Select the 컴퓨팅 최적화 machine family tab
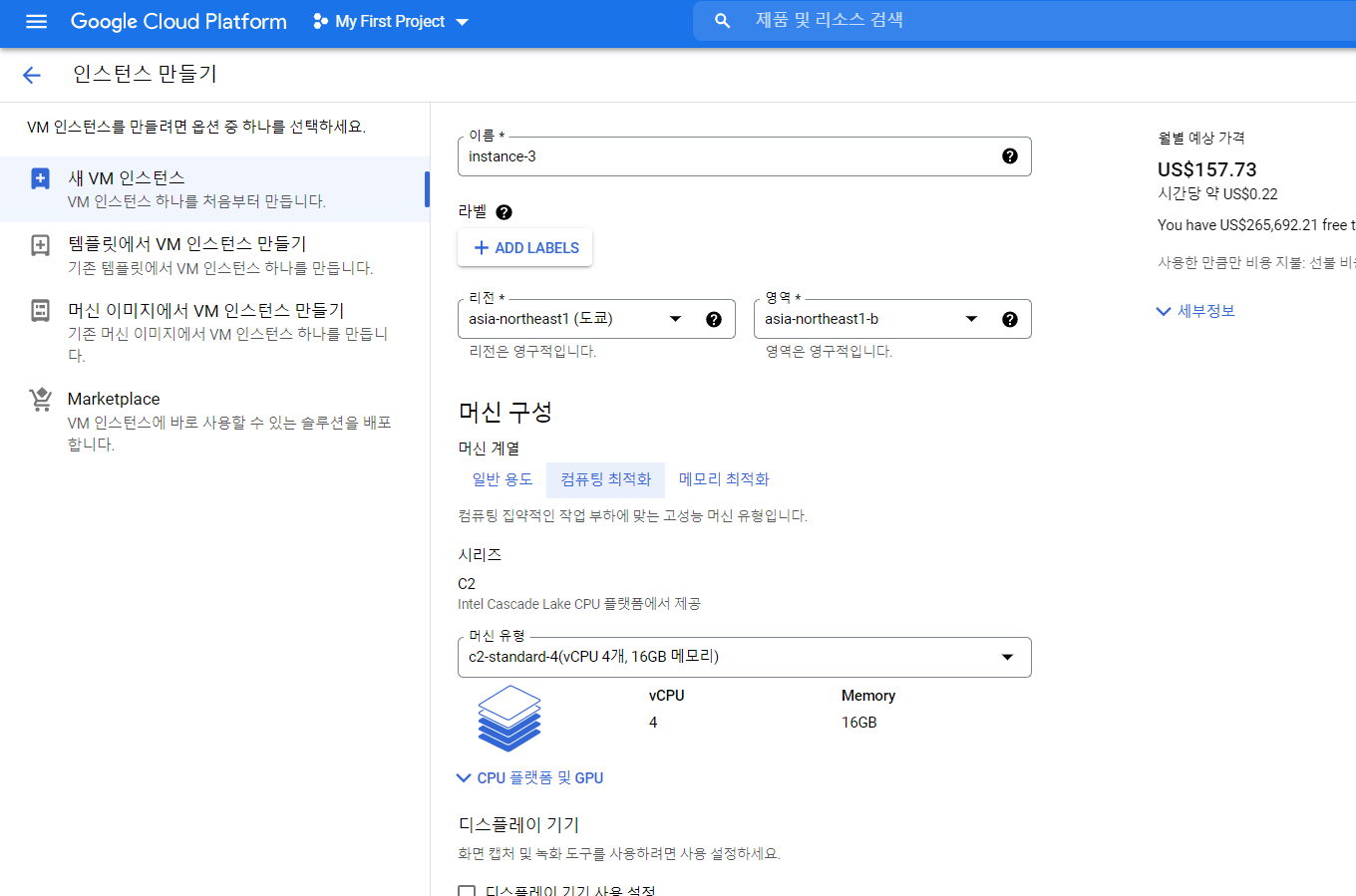Image resolution: width=1356 pixels, height=896 pixels. [x=605, y=479]
